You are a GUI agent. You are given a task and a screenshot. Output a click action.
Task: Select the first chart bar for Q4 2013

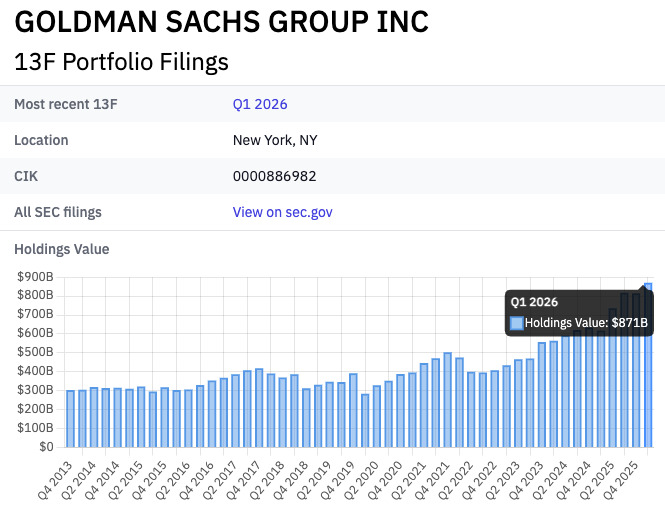pos(70,419)
